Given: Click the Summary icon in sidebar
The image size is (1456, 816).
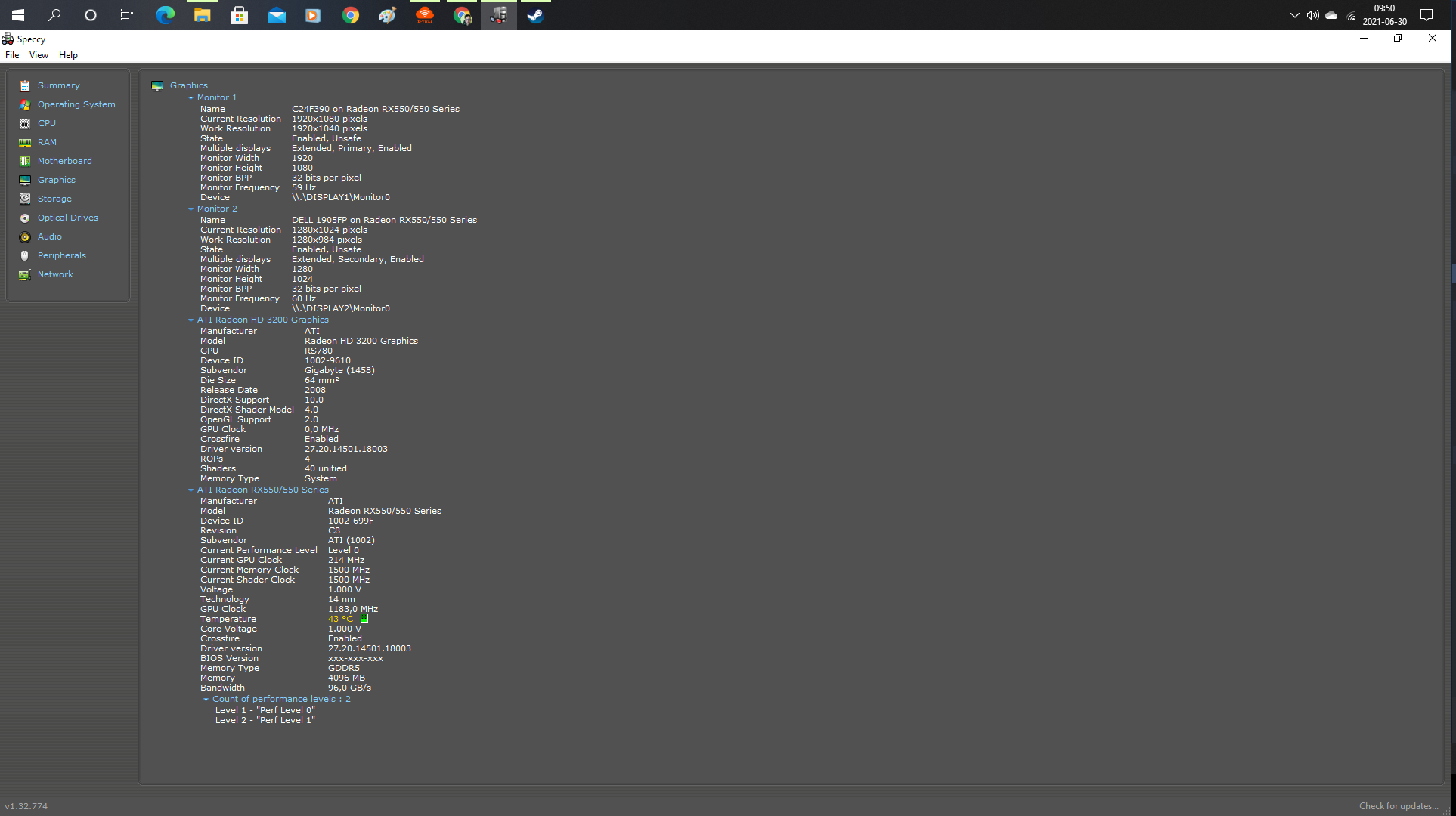Looking at the screenshot, I should [25, 86].
